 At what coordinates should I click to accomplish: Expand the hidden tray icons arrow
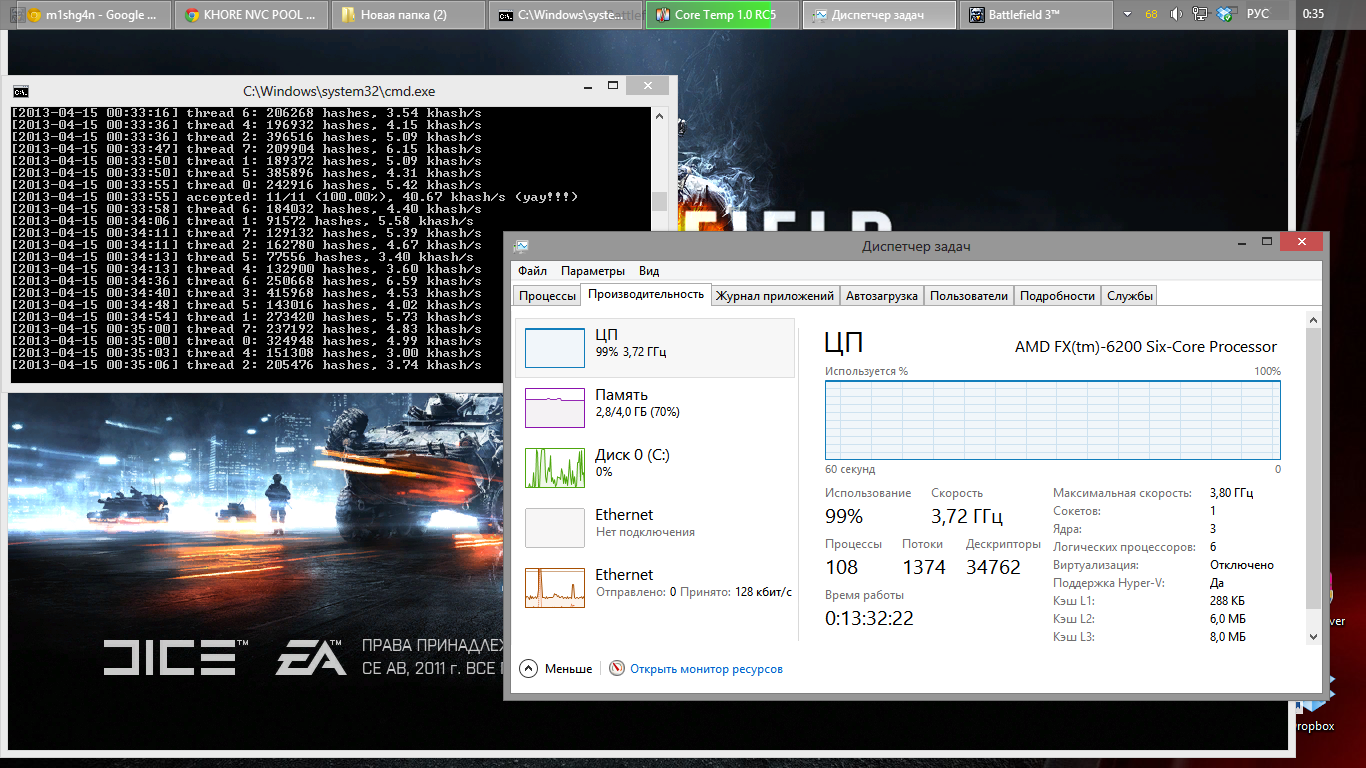pos(1128,14)
